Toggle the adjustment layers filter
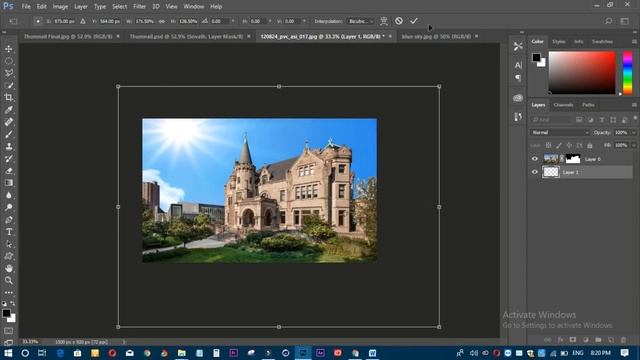 tap(590, 120)
